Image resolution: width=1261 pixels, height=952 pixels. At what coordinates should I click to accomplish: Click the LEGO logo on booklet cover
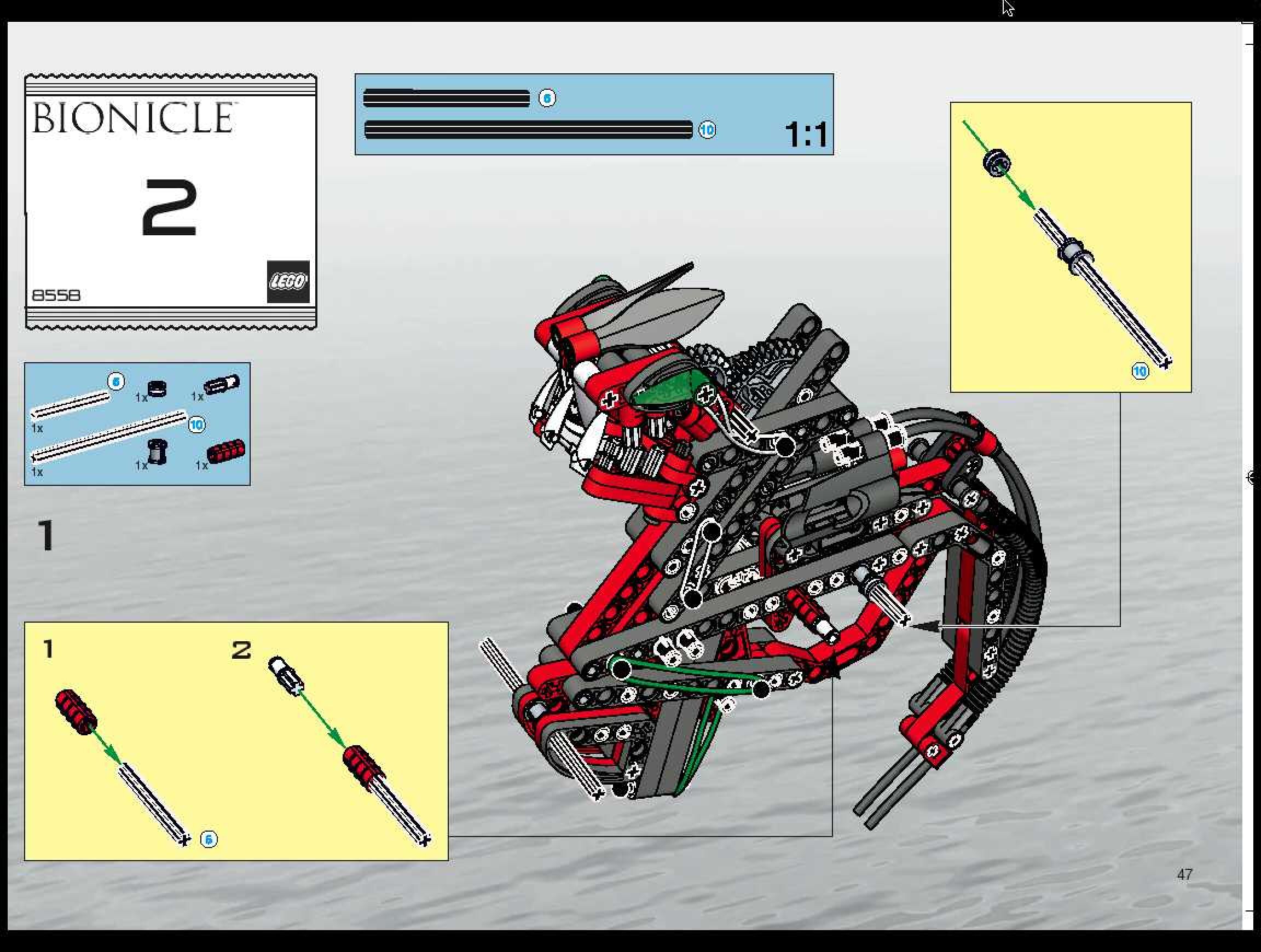coord(288,281)
